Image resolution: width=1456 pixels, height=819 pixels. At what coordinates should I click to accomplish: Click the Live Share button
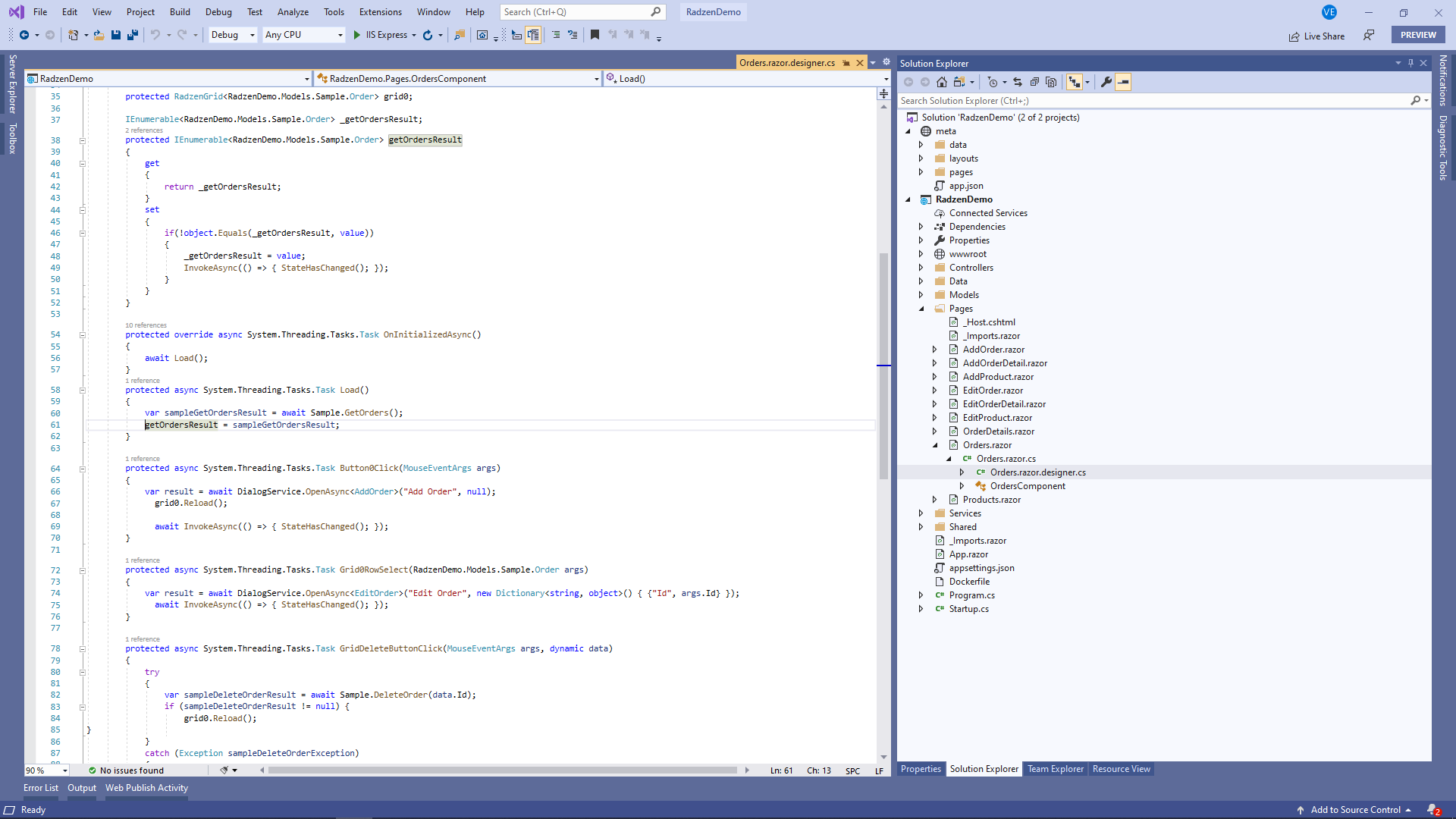(1316, 36)
